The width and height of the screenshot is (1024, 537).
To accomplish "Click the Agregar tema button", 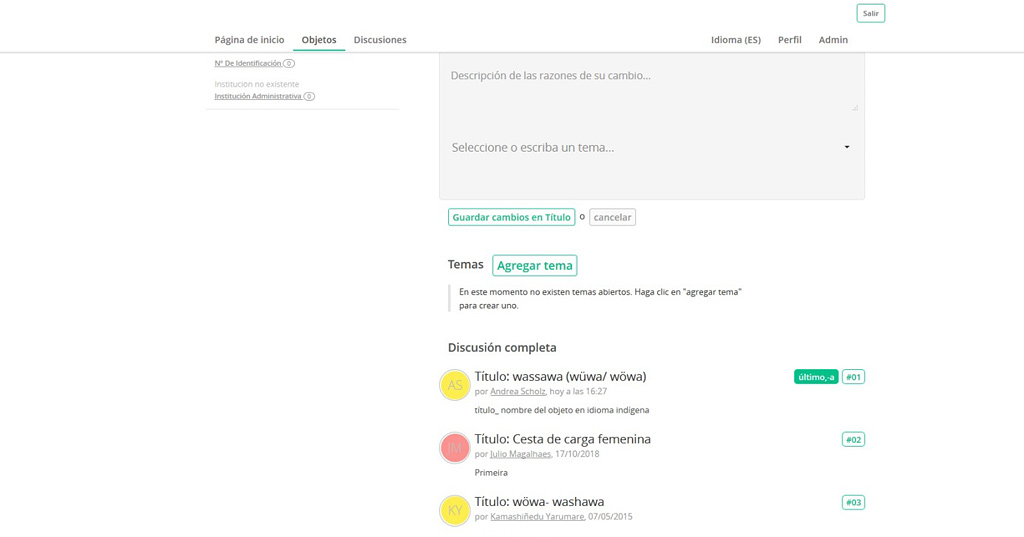I will [534, 265].
